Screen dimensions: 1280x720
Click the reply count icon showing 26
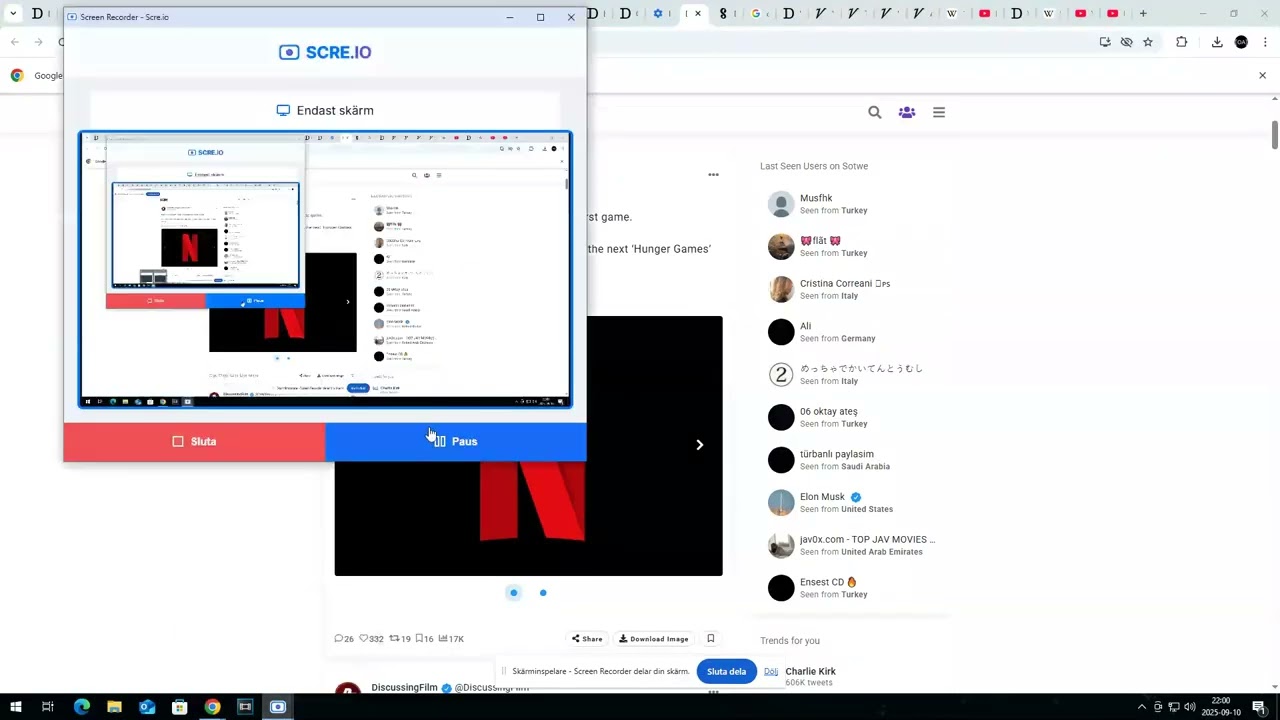[339, 638]
